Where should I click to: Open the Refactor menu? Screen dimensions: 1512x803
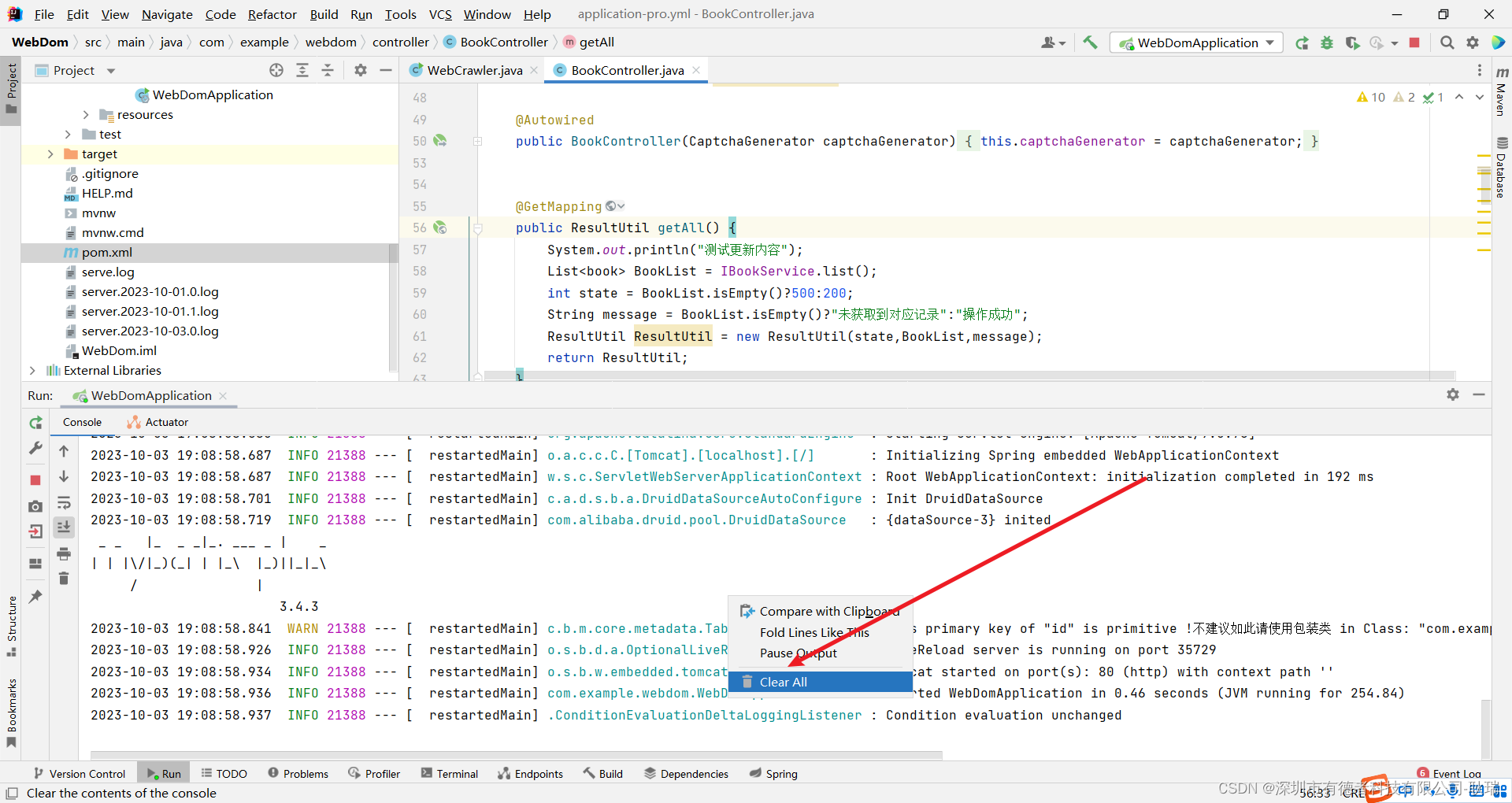tap(272, 14)
